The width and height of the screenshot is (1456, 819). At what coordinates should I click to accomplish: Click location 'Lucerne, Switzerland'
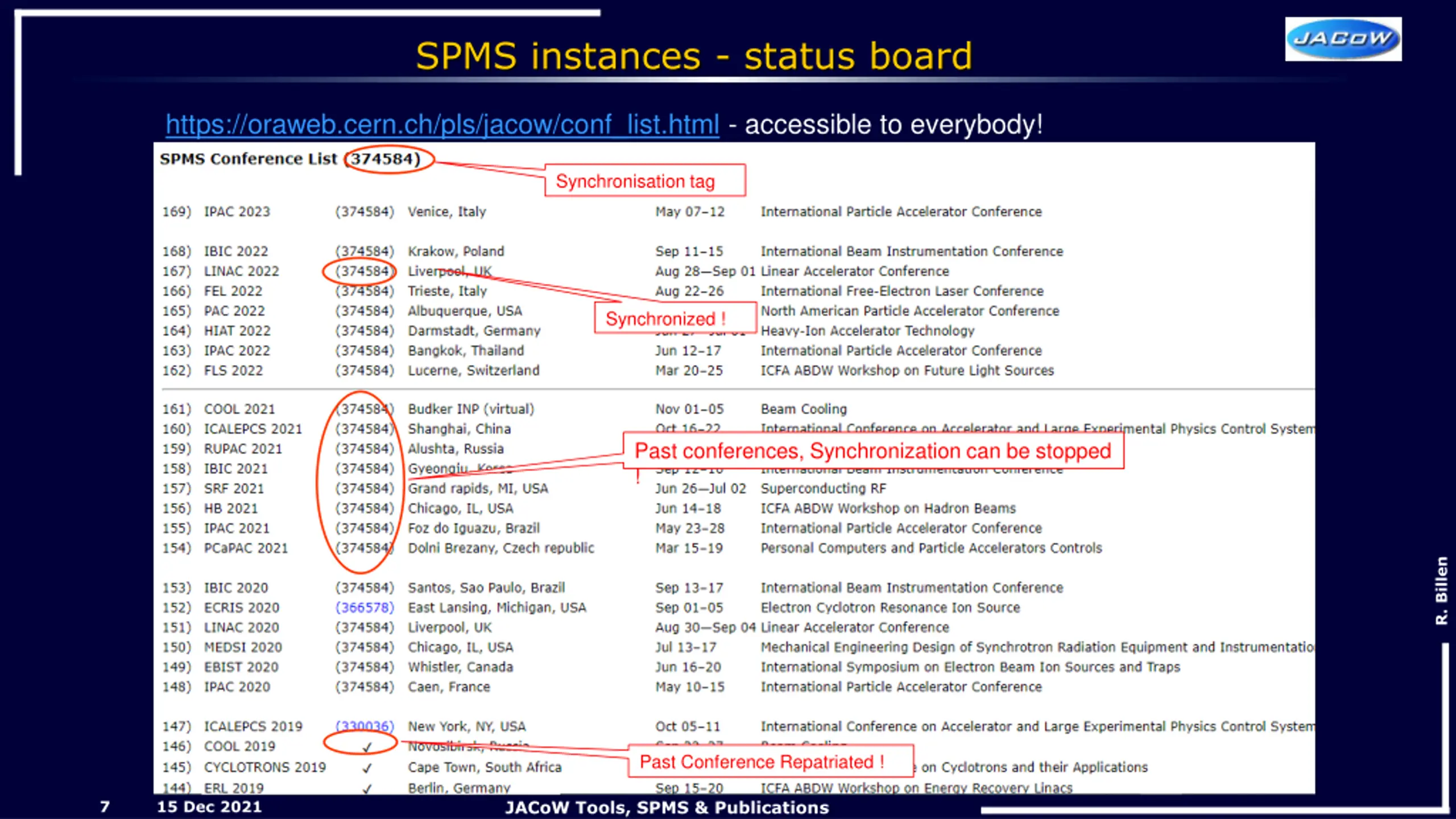click(x=474, y=371)
